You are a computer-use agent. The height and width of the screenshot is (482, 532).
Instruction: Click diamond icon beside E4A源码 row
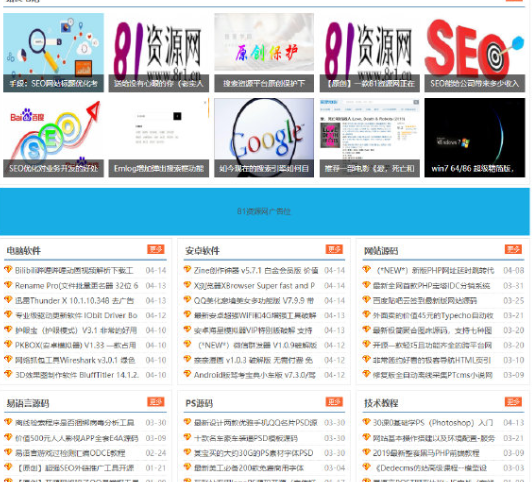[x=8, y=437]
